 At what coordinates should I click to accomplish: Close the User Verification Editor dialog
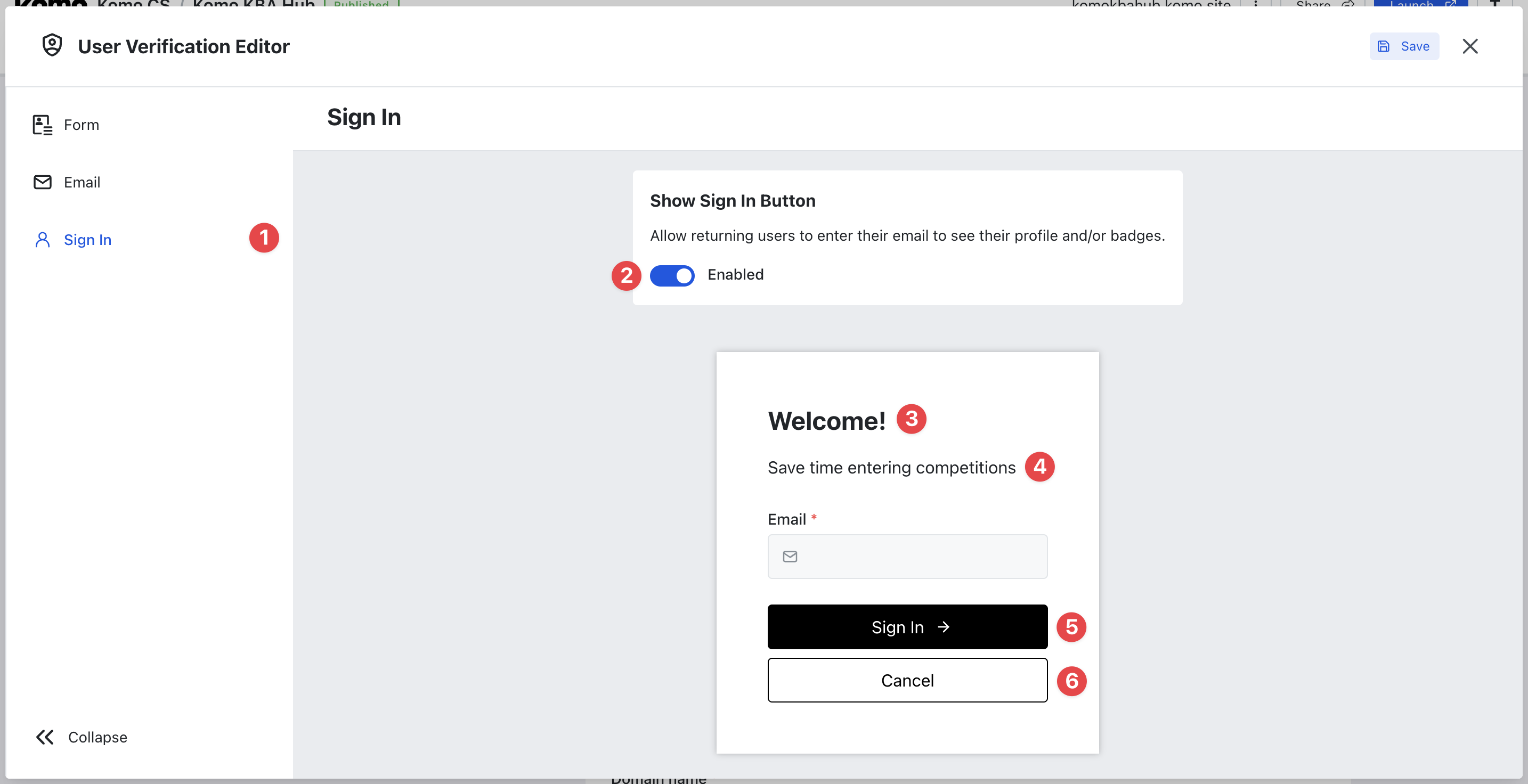coord(1470,46)
